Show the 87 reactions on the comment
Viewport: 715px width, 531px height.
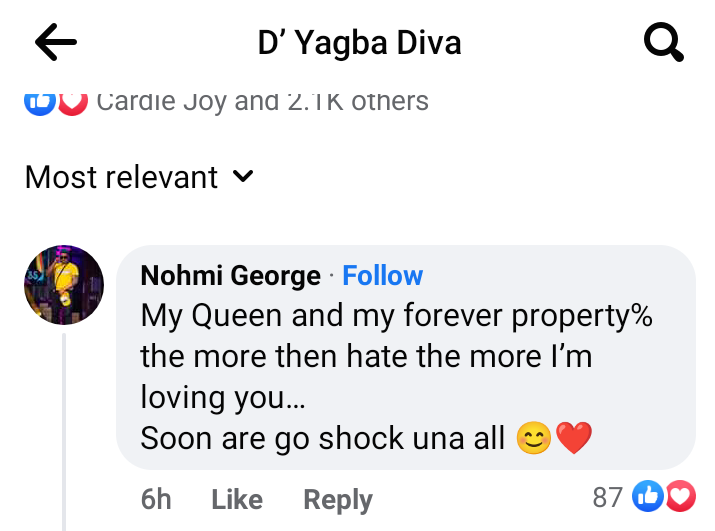607,496
